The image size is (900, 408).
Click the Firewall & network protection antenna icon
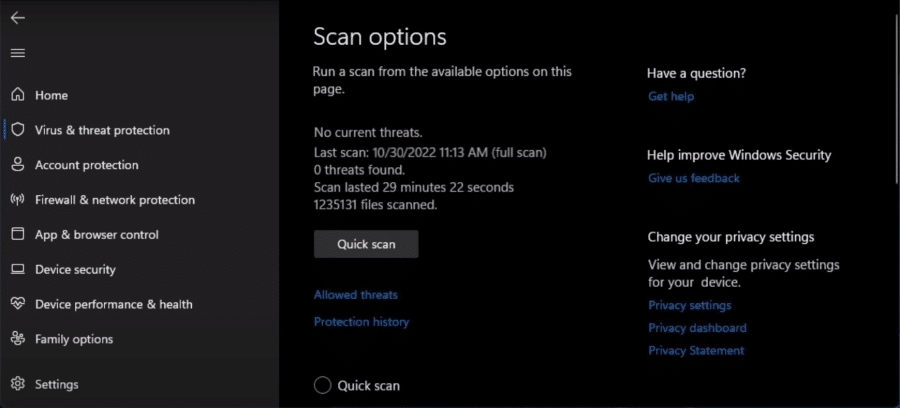pos(18,200)
